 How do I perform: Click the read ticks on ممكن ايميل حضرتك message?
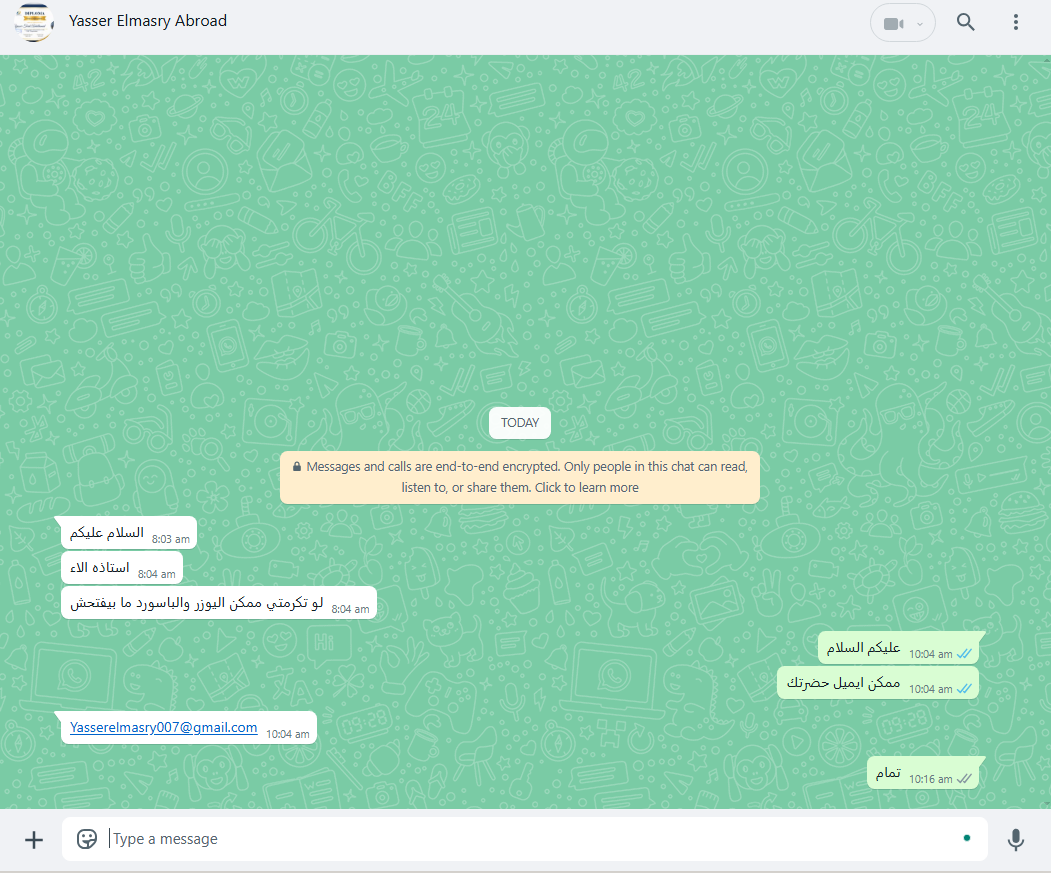[x=964, y=689]
